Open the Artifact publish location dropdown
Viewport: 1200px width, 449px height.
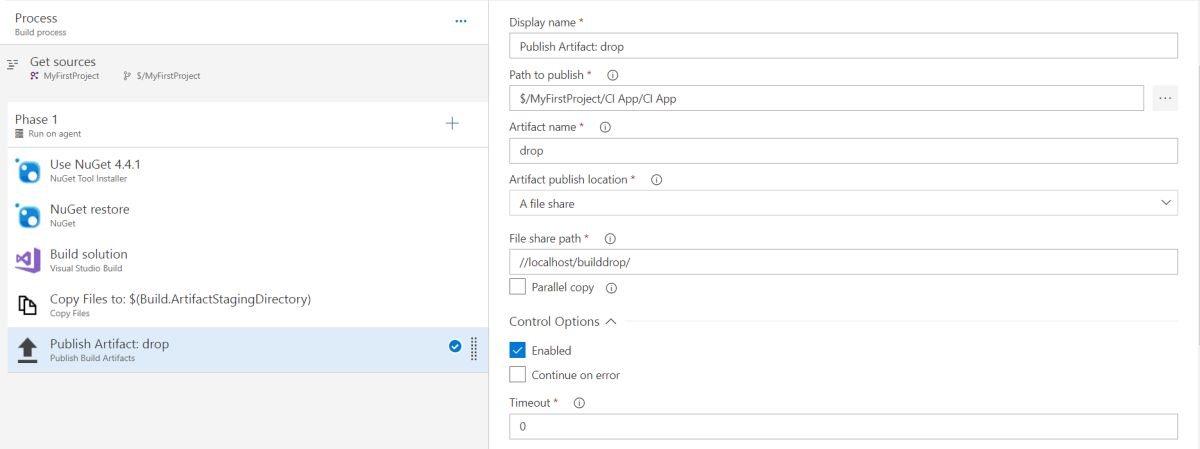(843, 203)
